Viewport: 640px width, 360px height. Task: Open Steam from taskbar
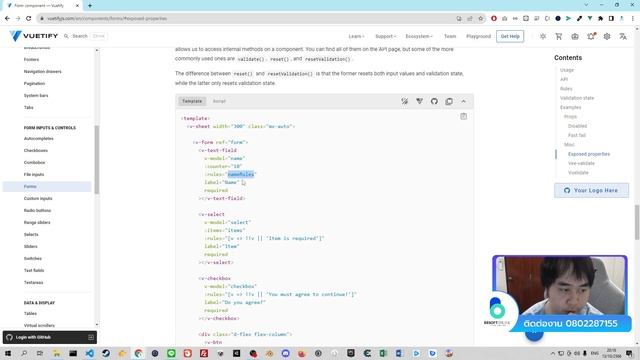point(106,353)
